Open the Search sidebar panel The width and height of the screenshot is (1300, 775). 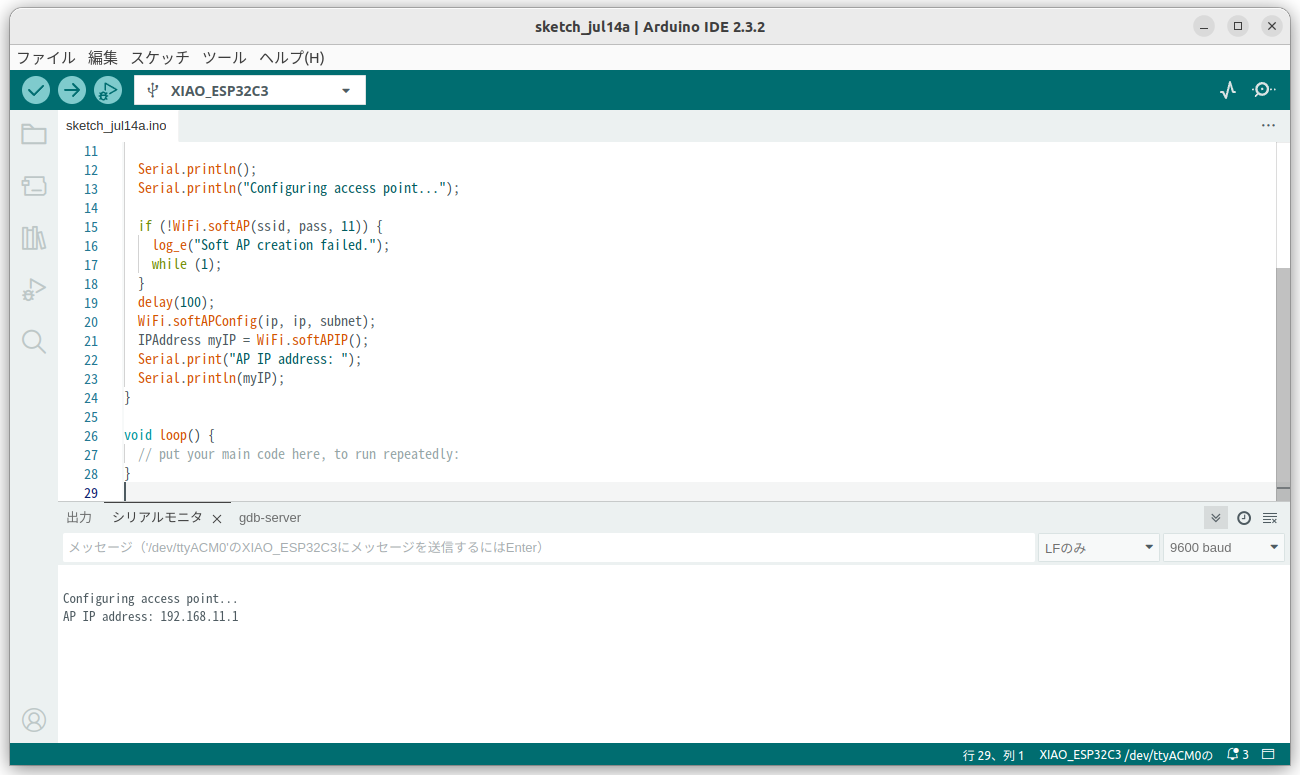pyautogui.click(x=33, y=342)
